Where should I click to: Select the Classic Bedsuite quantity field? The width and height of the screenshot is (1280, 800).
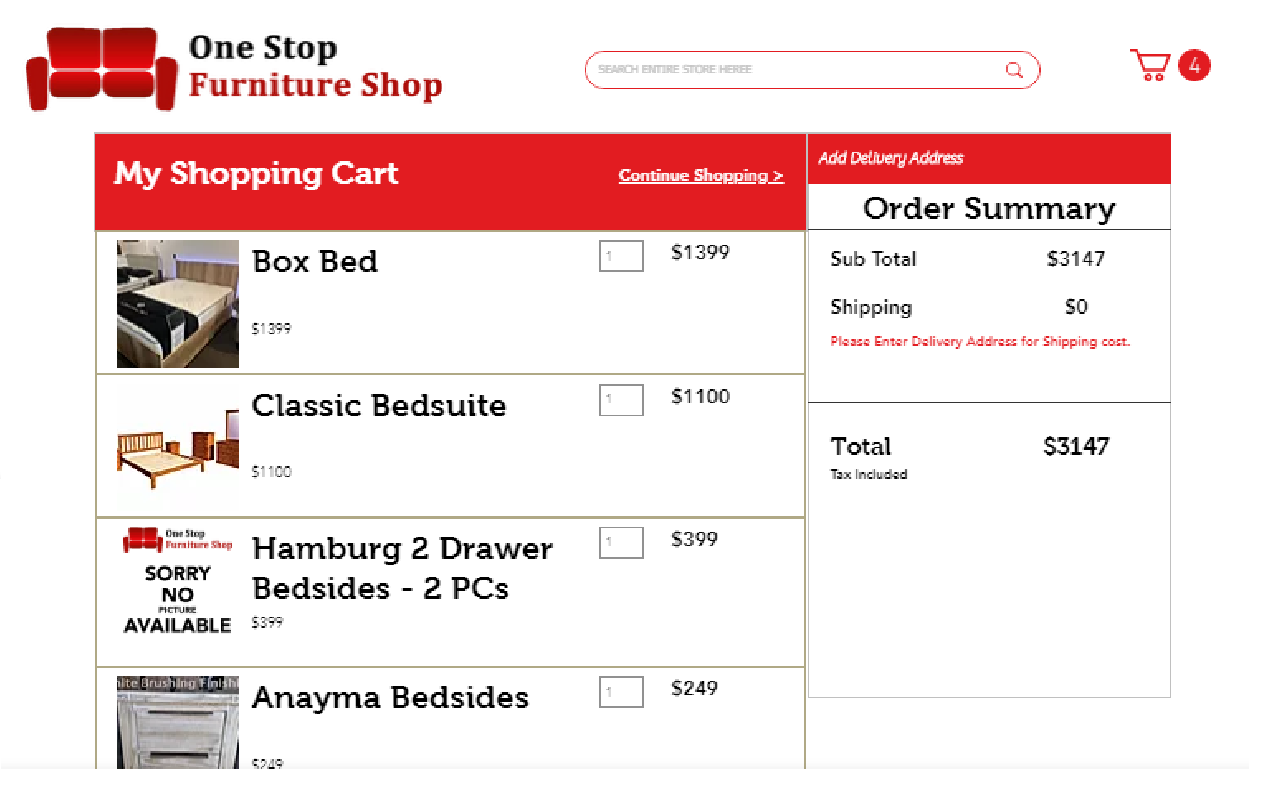coord(621,400)
